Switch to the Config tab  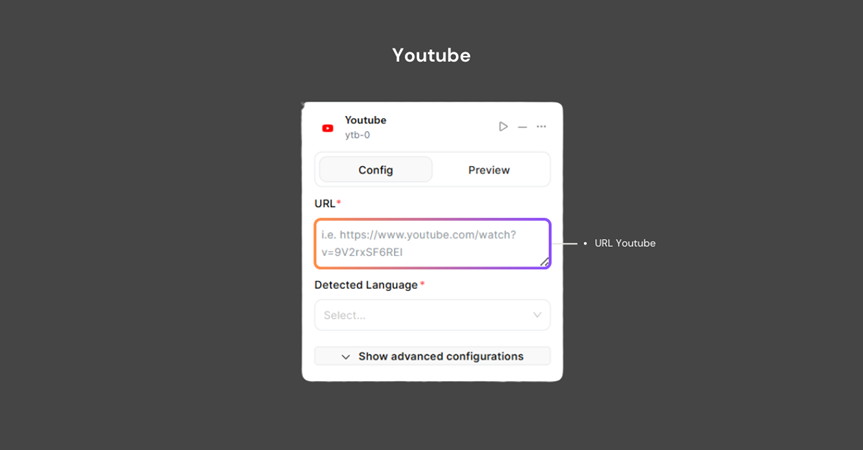pyautogui.click(x=376, y=170)
